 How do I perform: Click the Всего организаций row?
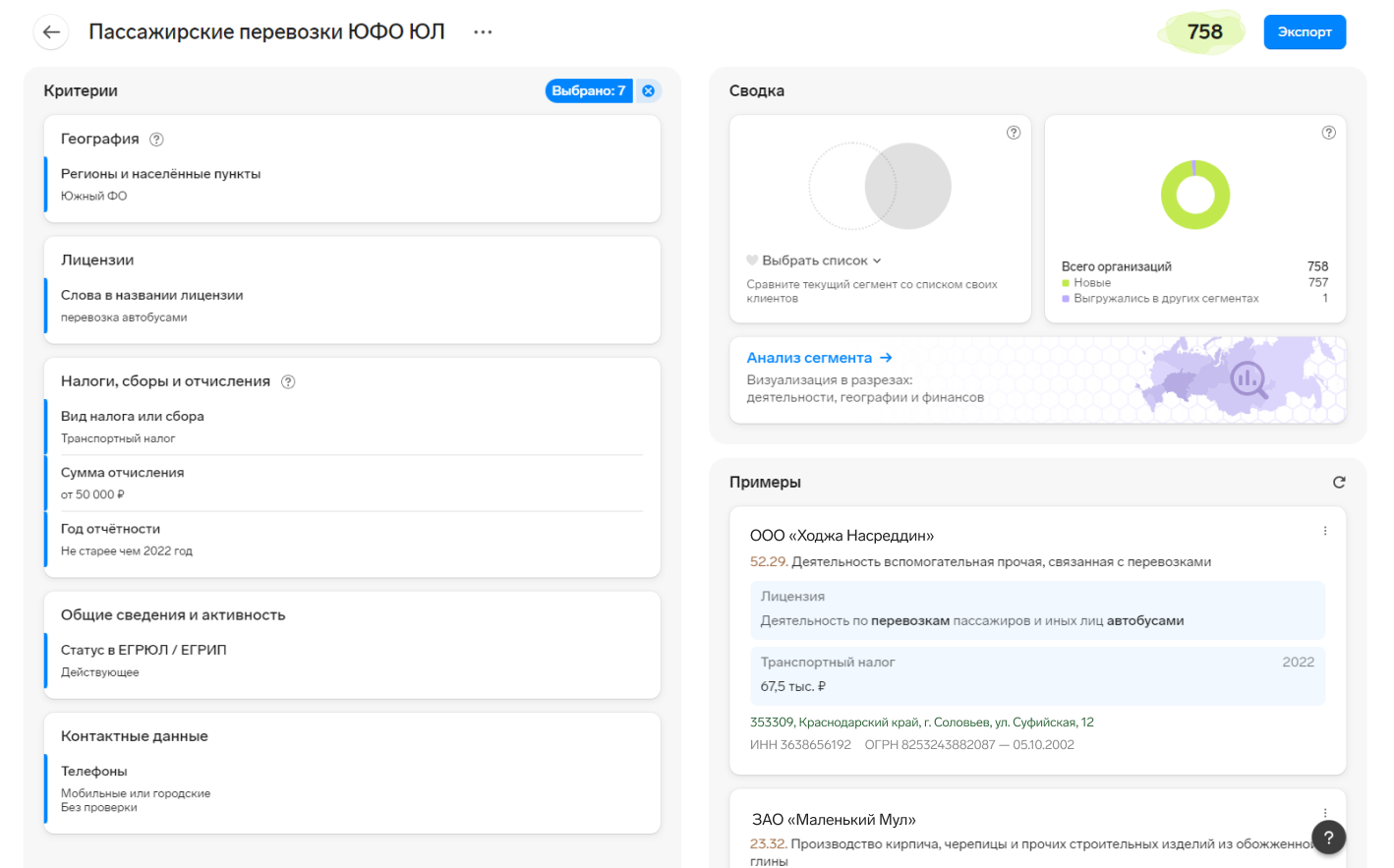(x=1194, y=266)
